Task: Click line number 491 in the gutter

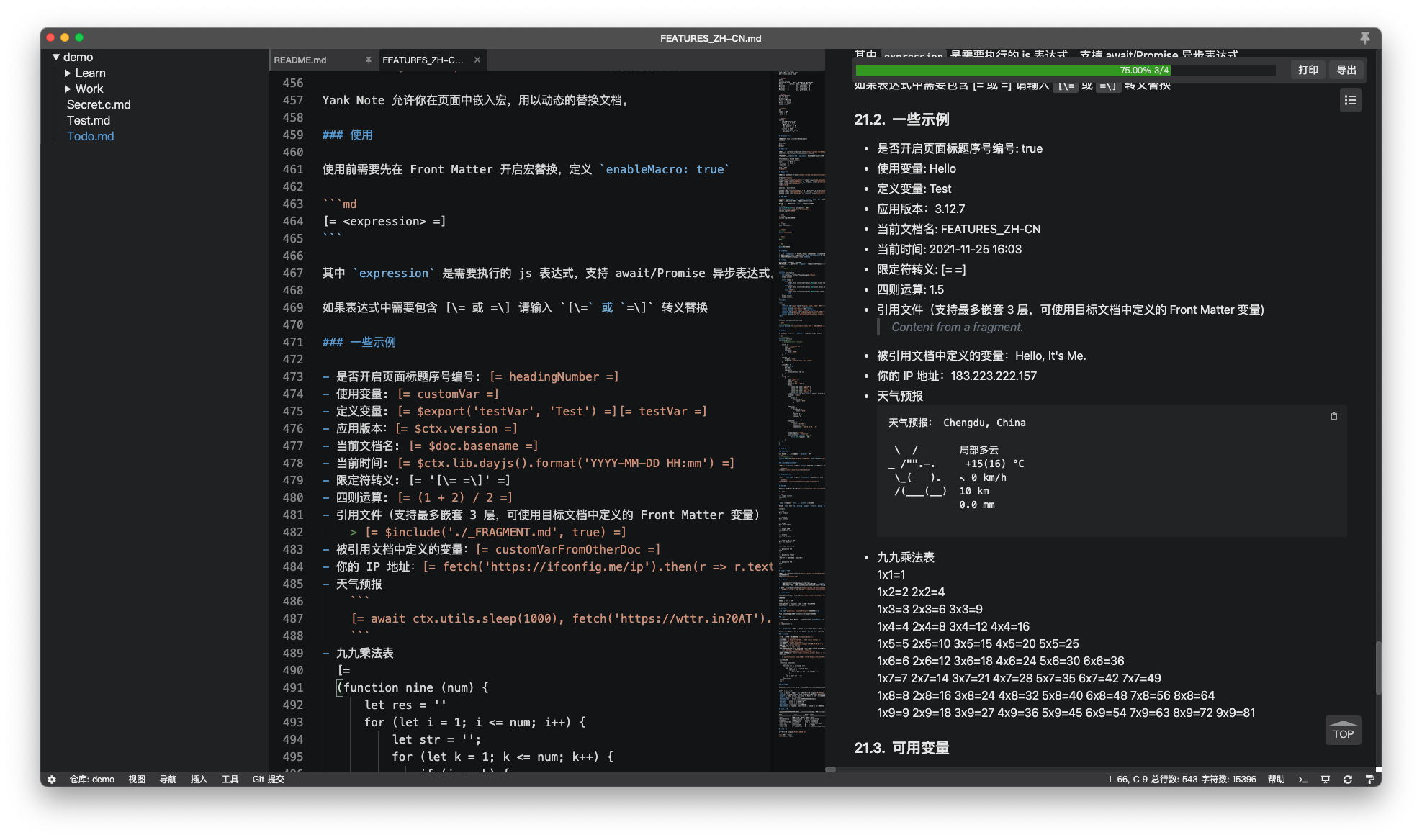Action: point(293,687)
